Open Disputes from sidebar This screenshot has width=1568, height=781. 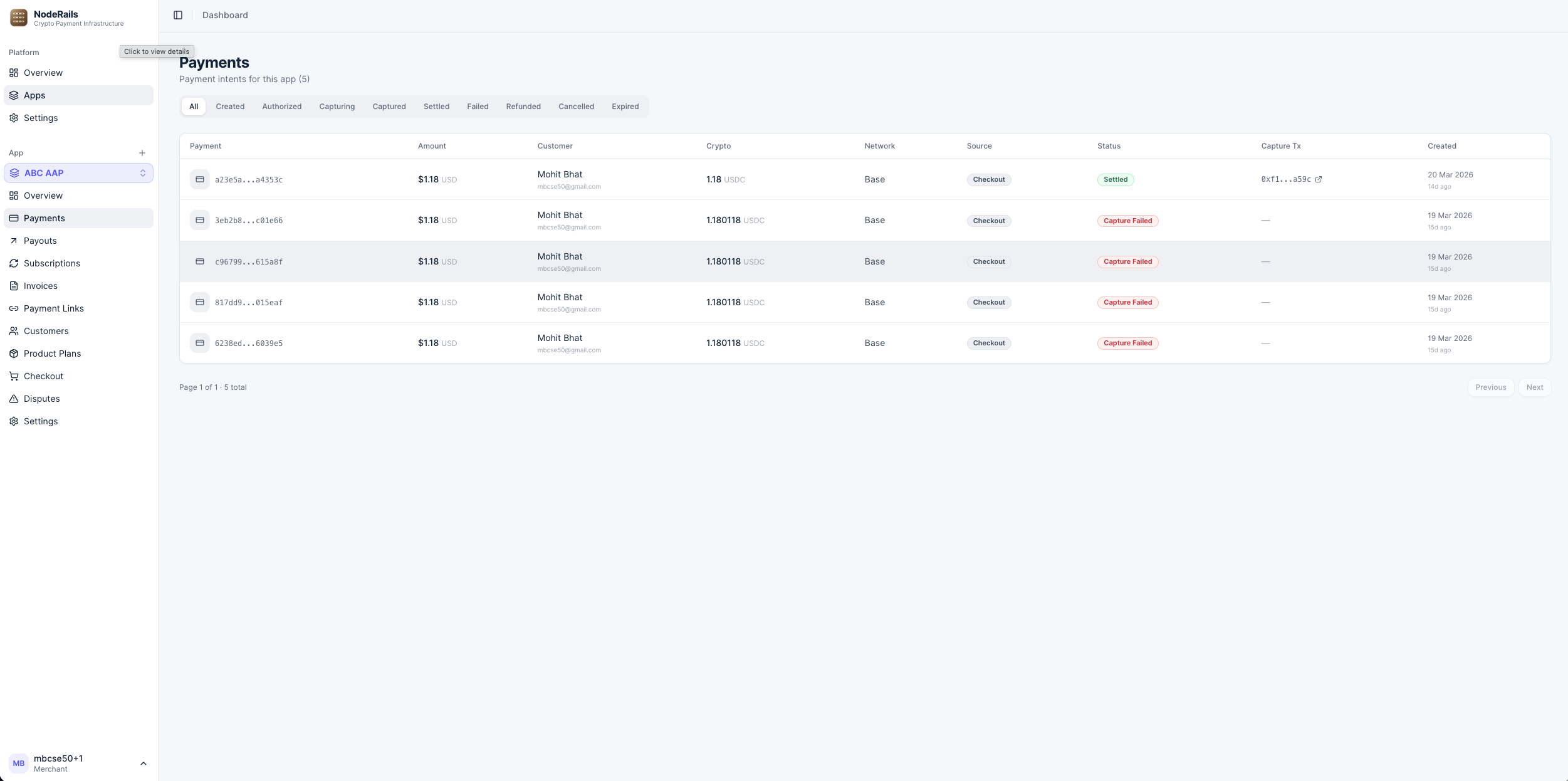tap(41, 399)
